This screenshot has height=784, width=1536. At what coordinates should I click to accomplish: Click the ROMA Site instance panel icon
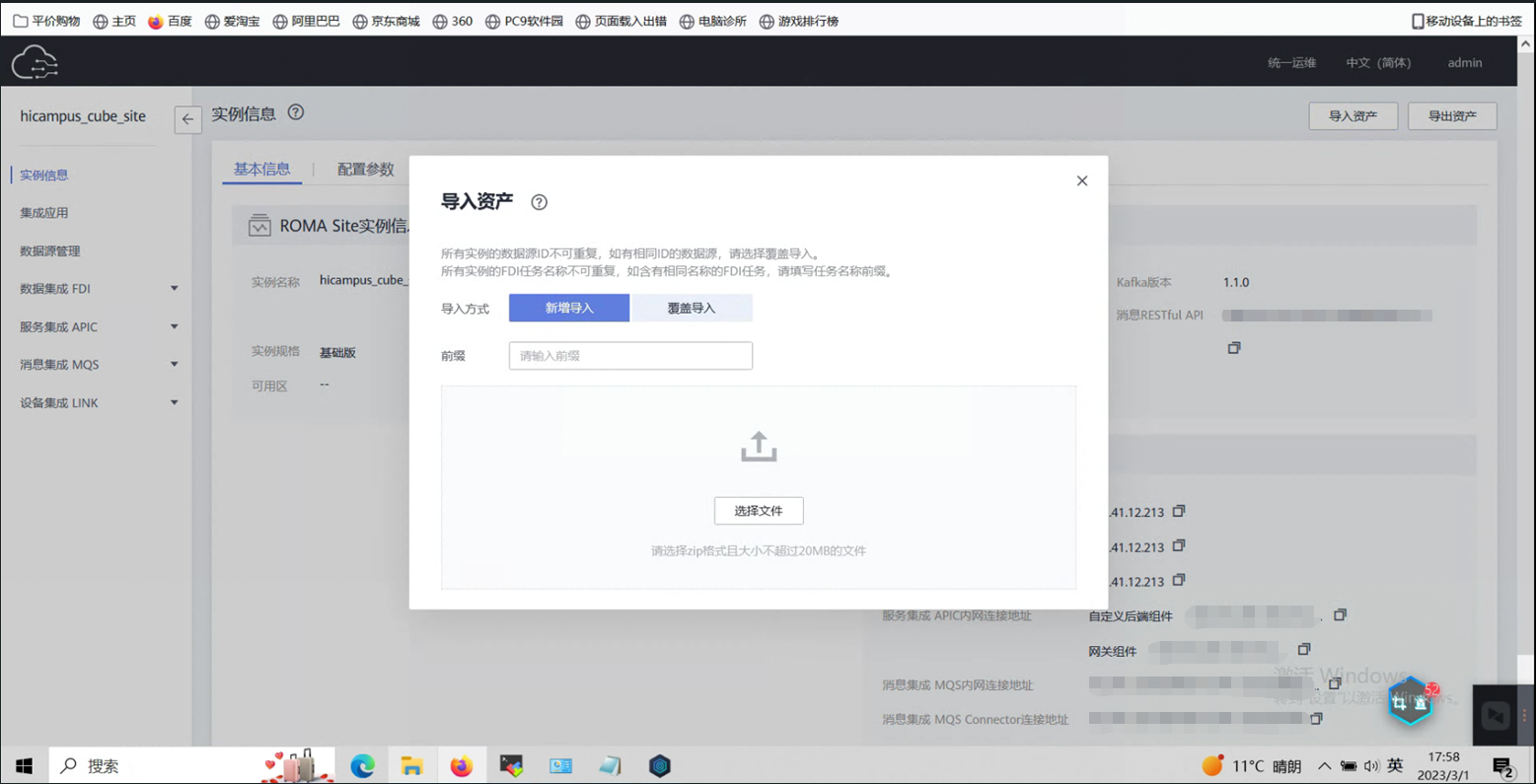pyautogui.click(x=259, y=226)
